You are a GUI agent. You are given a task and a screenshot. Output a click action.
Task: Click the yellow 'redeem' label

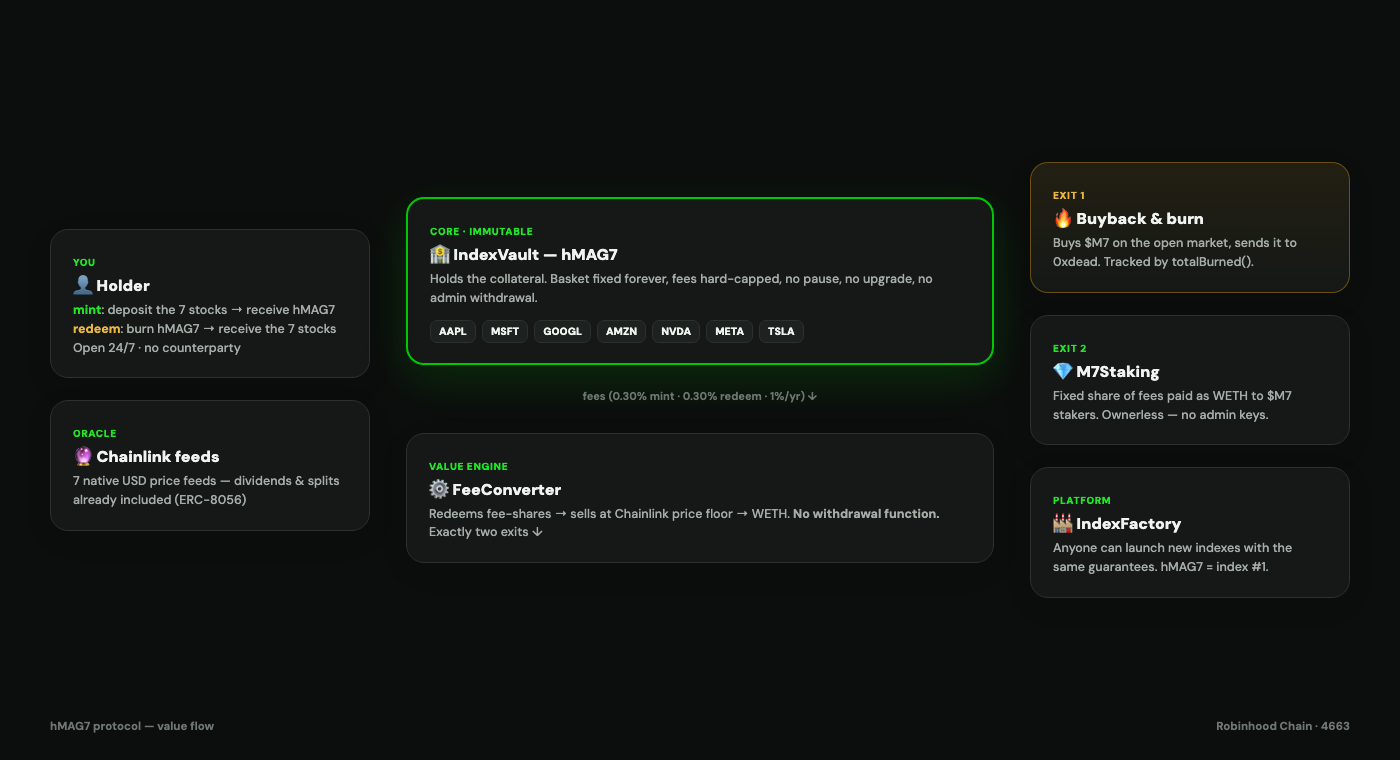coord(97,329)
